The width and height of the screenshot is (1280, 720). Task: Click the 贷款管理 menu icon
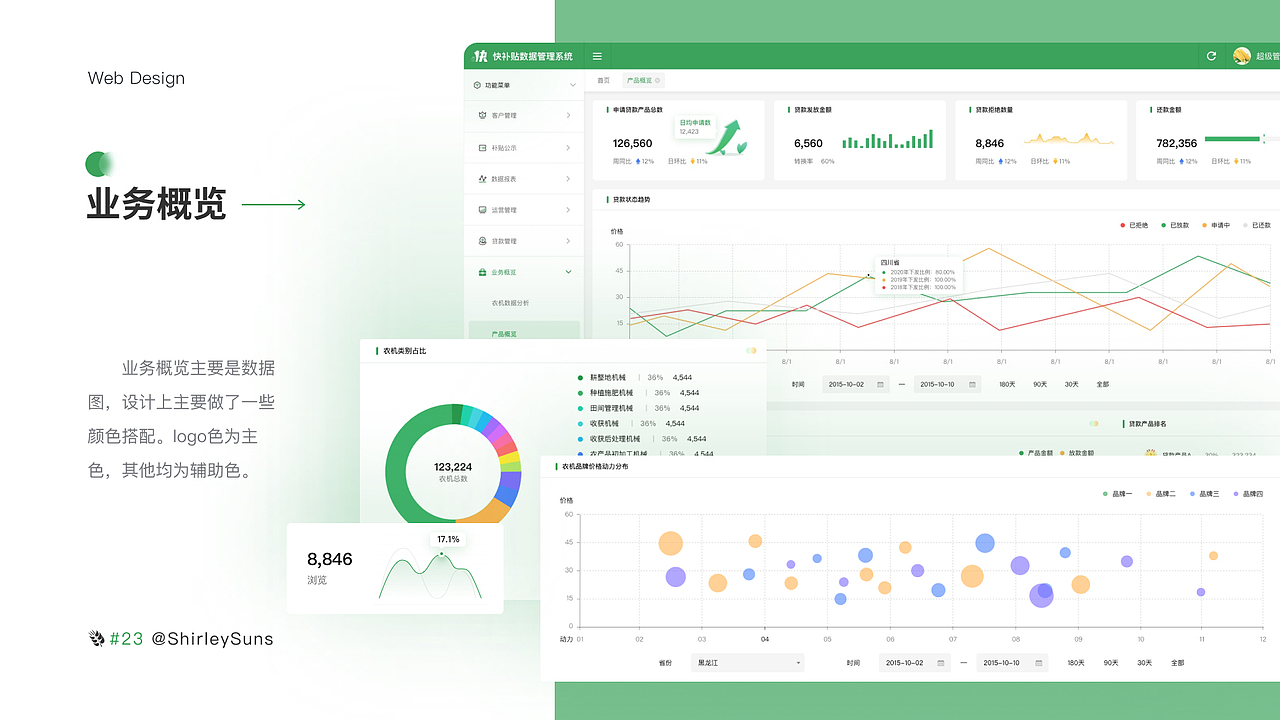coord(483,241)
